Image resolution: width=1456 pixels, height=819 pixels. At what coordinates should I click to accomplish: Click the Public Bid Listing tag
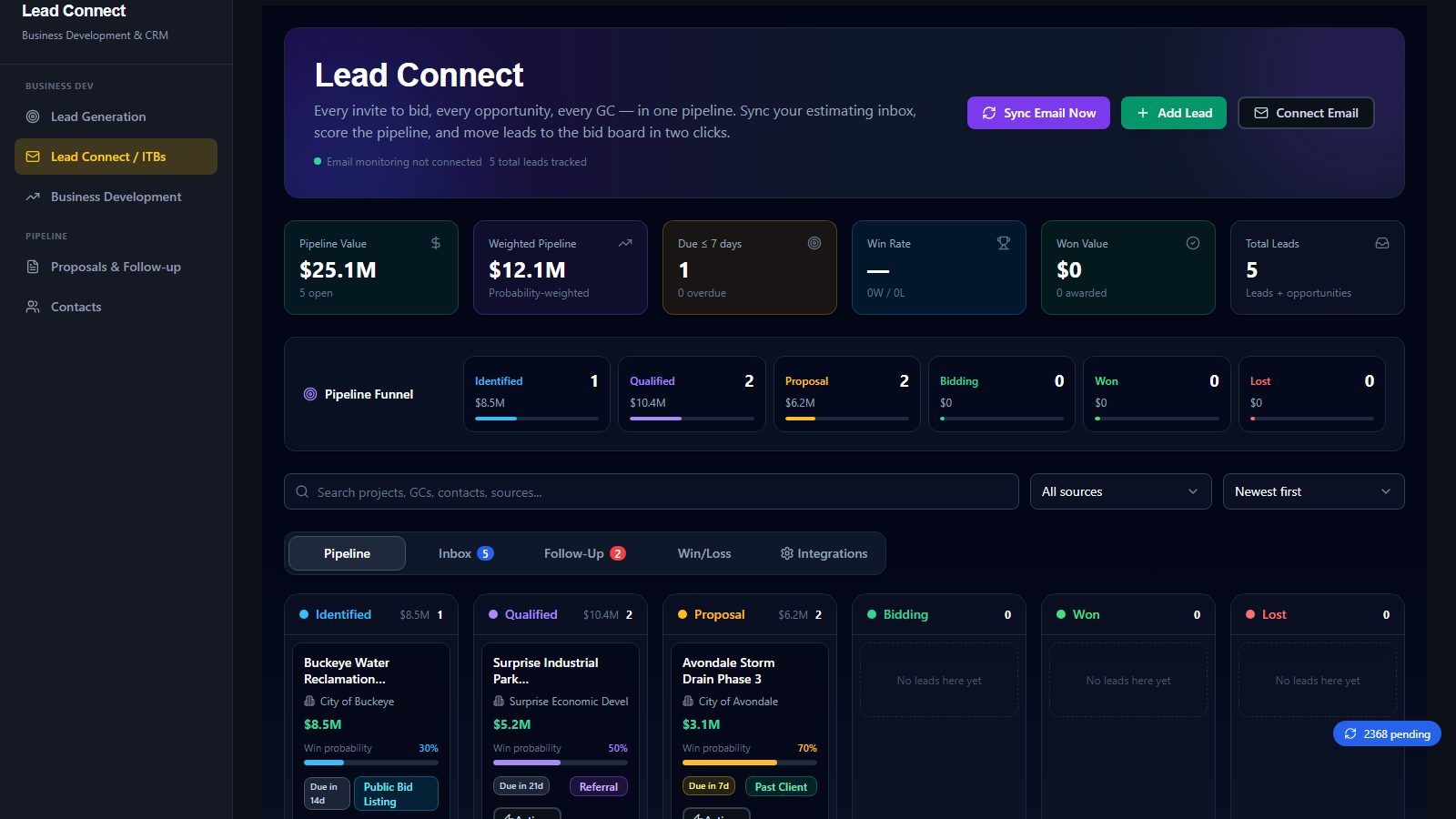396,794
